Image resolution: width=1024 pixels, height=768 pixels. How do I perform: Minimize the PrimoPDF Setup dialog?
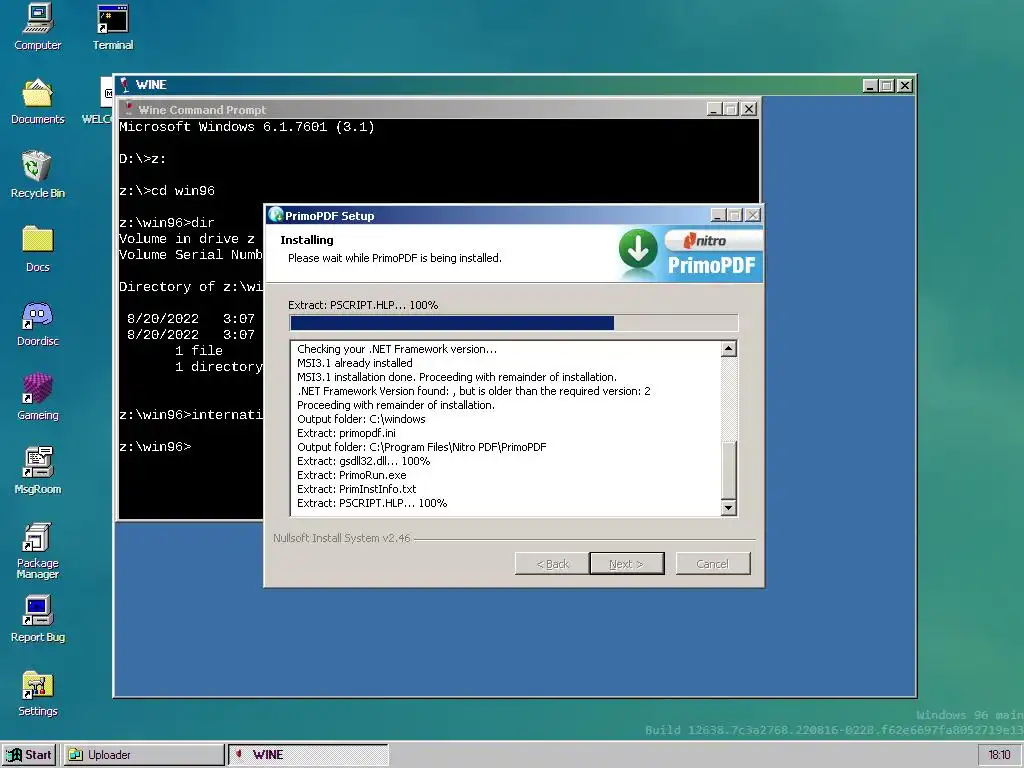pyautogui.click(x=718, y=215)
